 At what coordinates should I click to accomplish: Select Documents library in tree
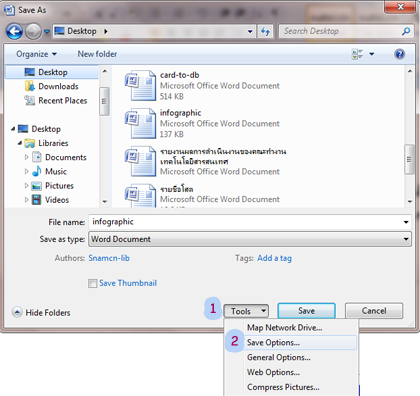(x=59, y=157)
